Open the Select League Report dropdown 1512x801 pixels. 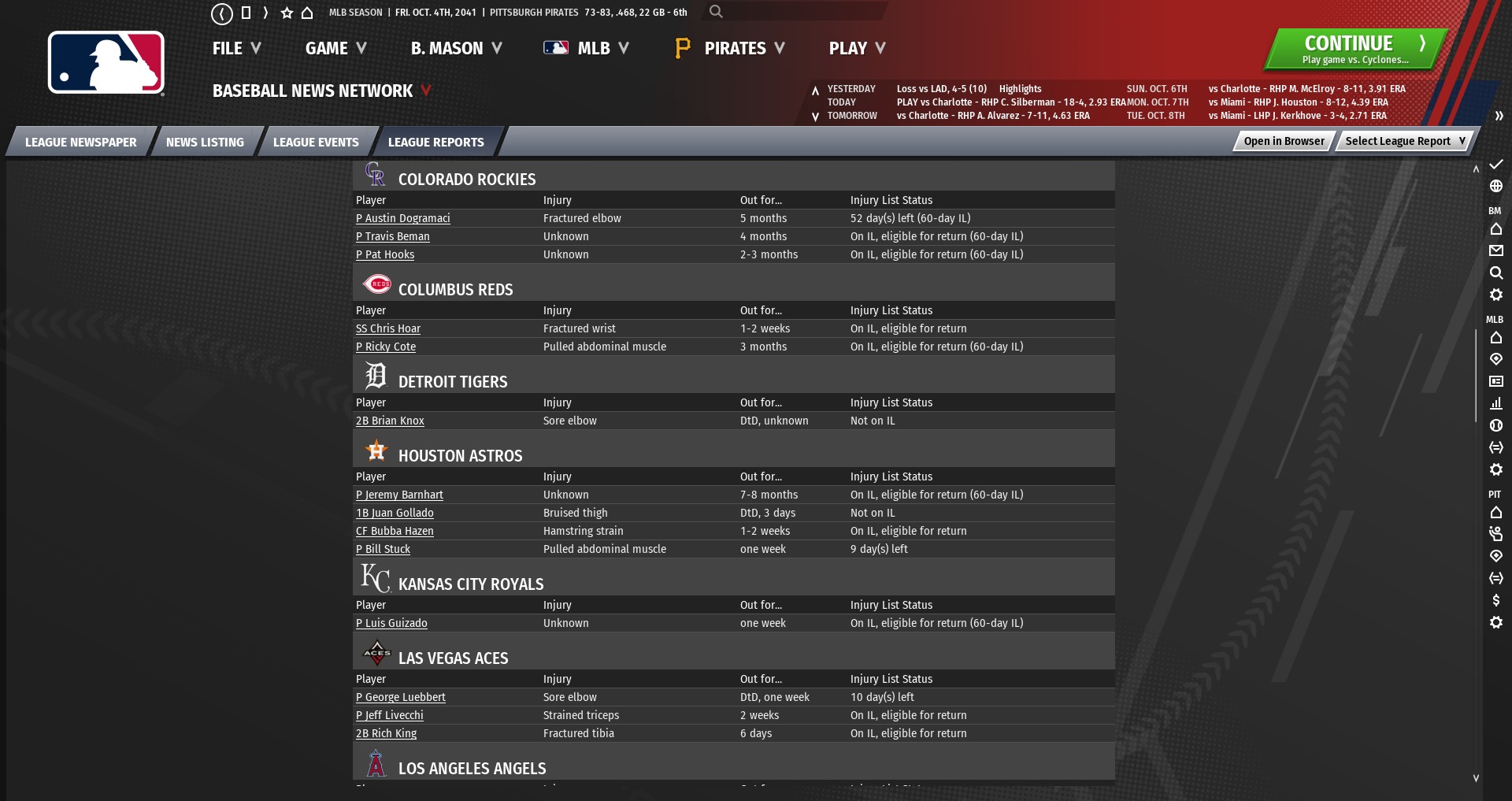[x=1404, y=141]
